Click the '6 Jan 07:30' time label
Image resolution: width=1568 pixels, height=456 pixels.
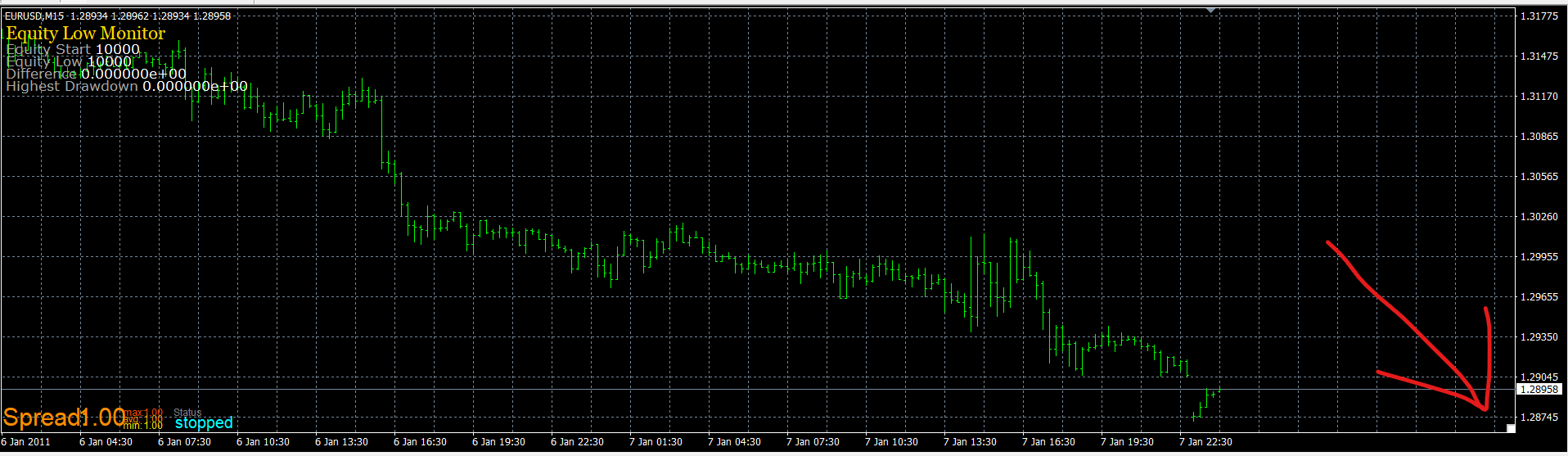[184, 442]
